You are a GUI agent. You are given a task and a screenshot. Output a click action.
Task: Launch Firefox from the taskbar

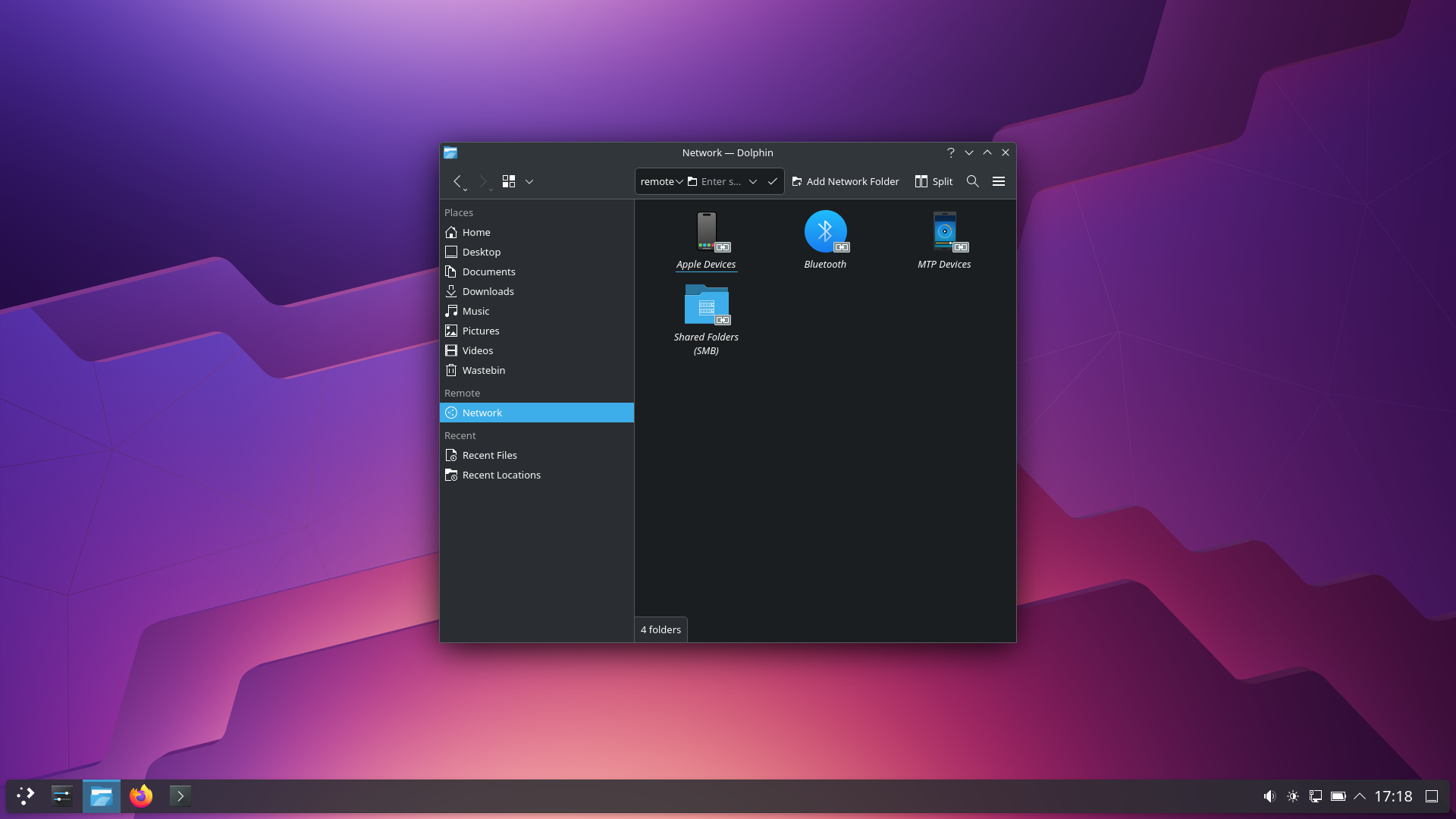(x=141, y=796)
